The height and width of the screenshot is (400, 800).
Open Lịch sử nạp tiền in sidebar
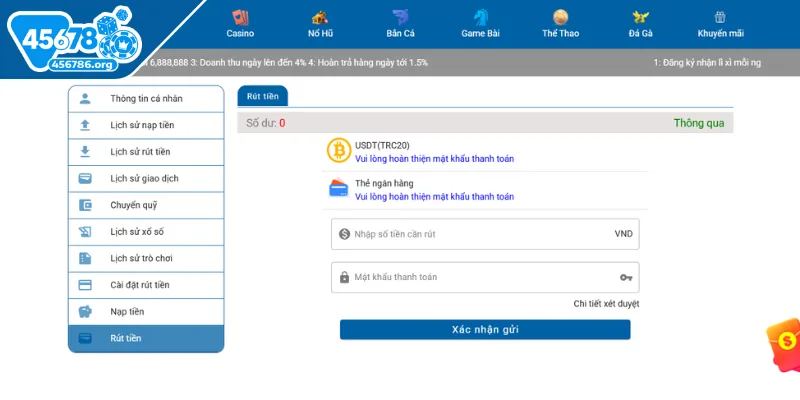pos(146,126)
